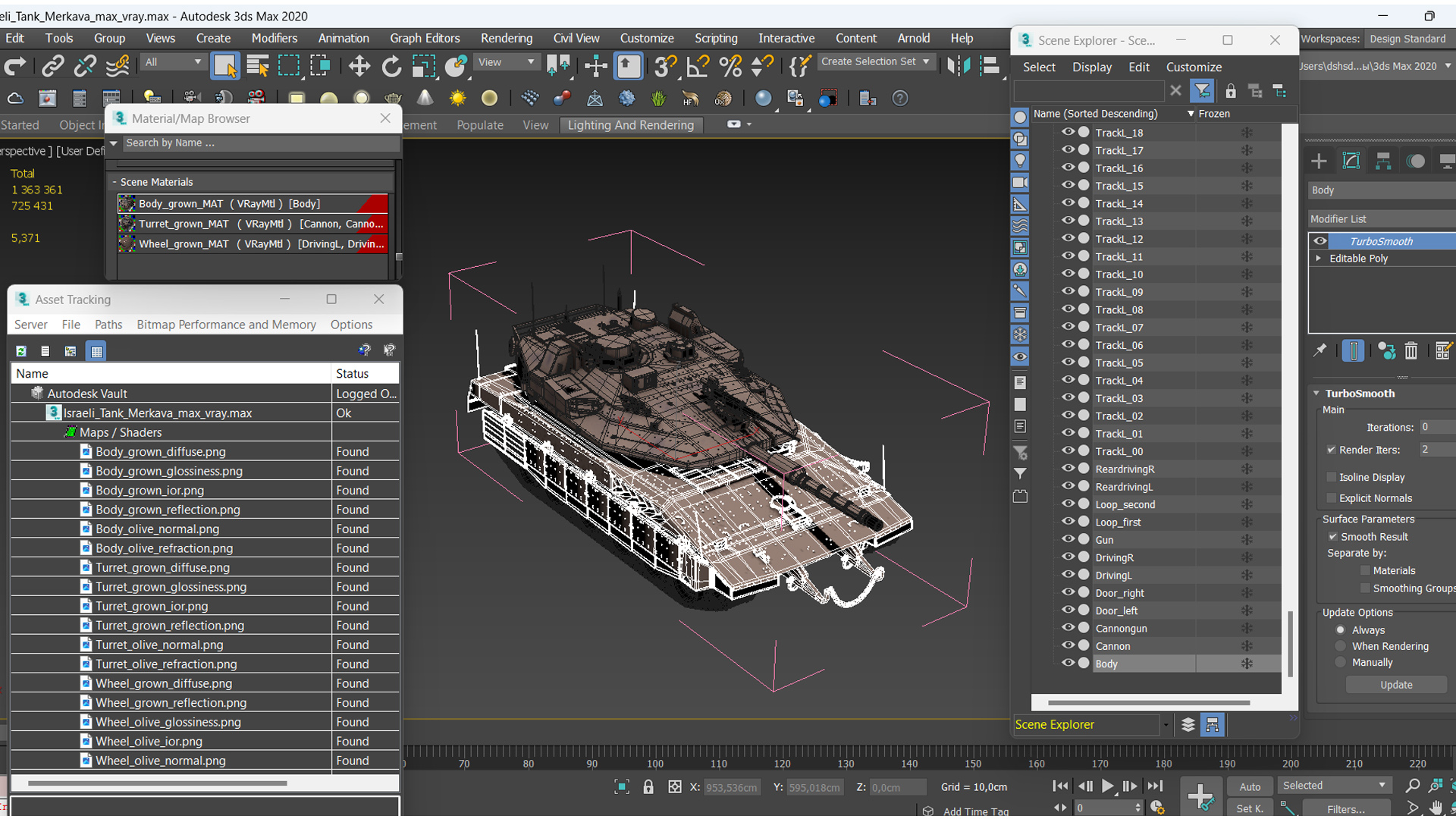The width and height of the screenshot is (1456, 819).
Task: Click the Mirror tool icon
Action: point(959,66)
